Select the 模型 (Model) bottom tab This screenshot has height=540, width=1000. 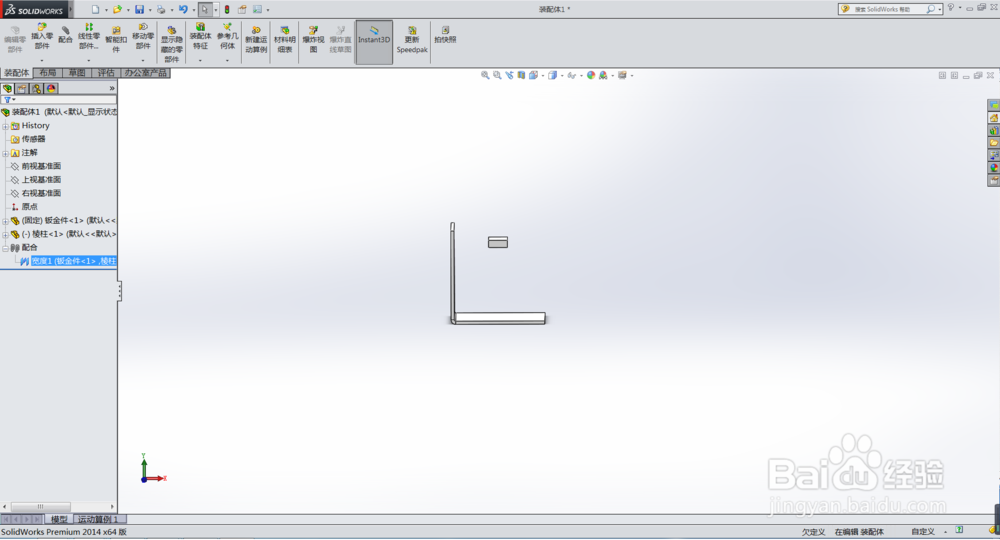tap(59, 520)
